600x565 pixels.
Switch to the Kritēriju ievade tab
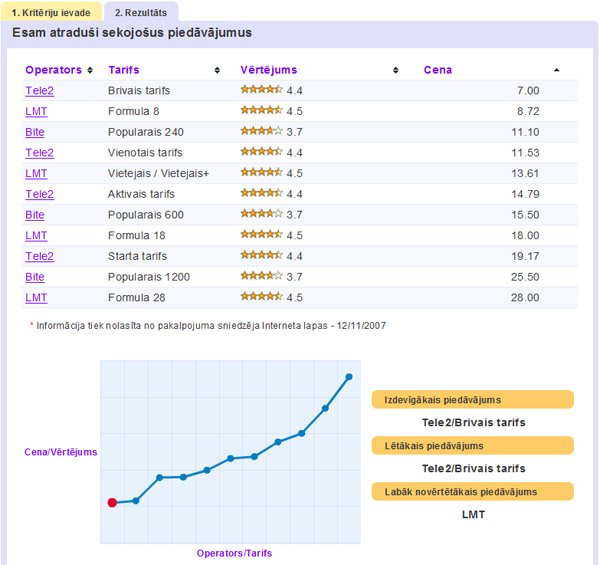point(50,13)
